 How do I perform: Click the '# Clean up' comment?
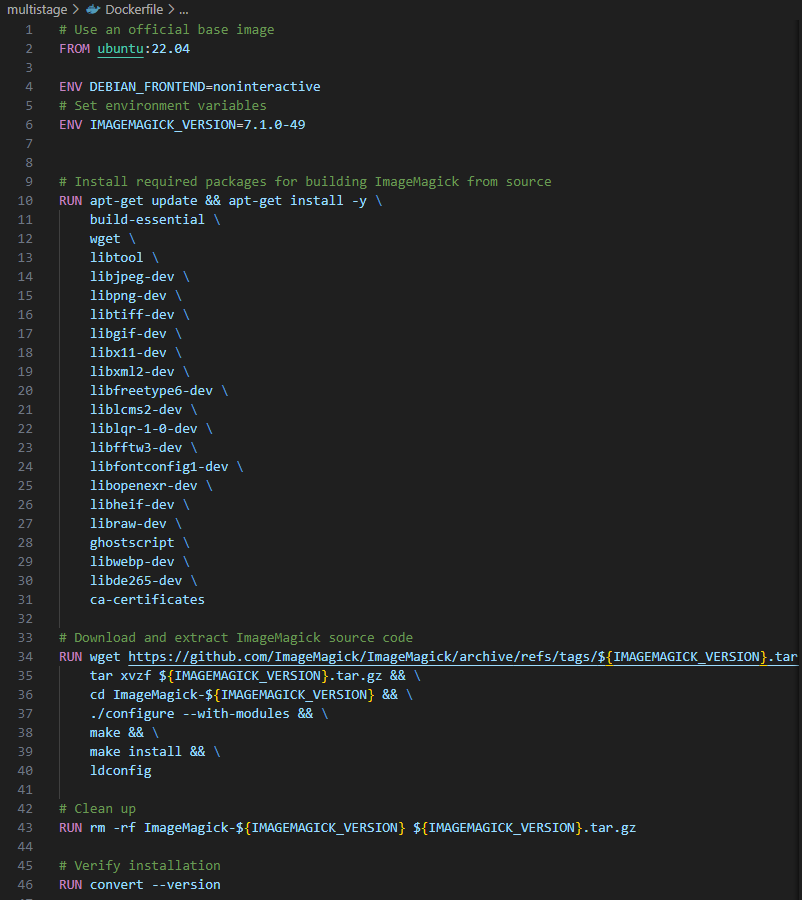tap(98, 809)
